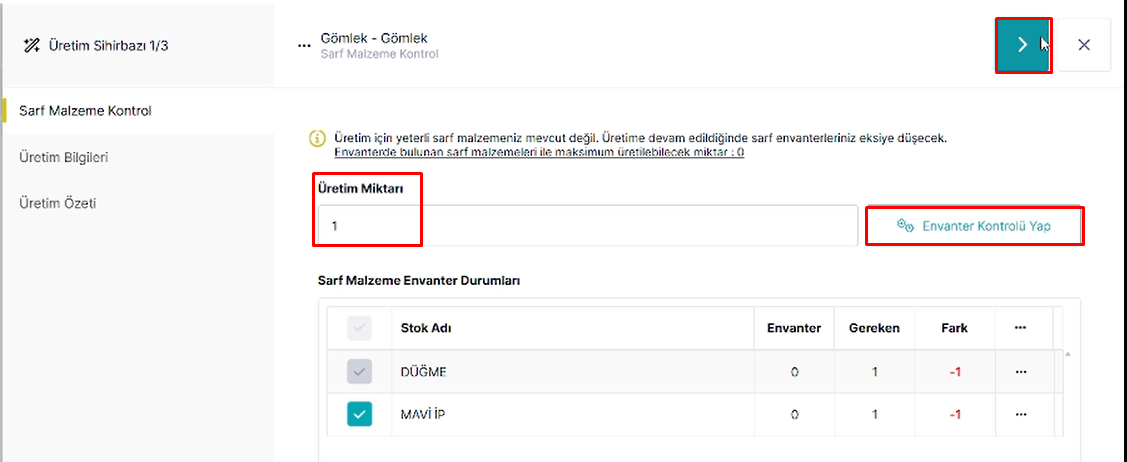Switch to Üretim Özeti step
The height and width of the screenshot is (462, 1127).
[58, 203]
